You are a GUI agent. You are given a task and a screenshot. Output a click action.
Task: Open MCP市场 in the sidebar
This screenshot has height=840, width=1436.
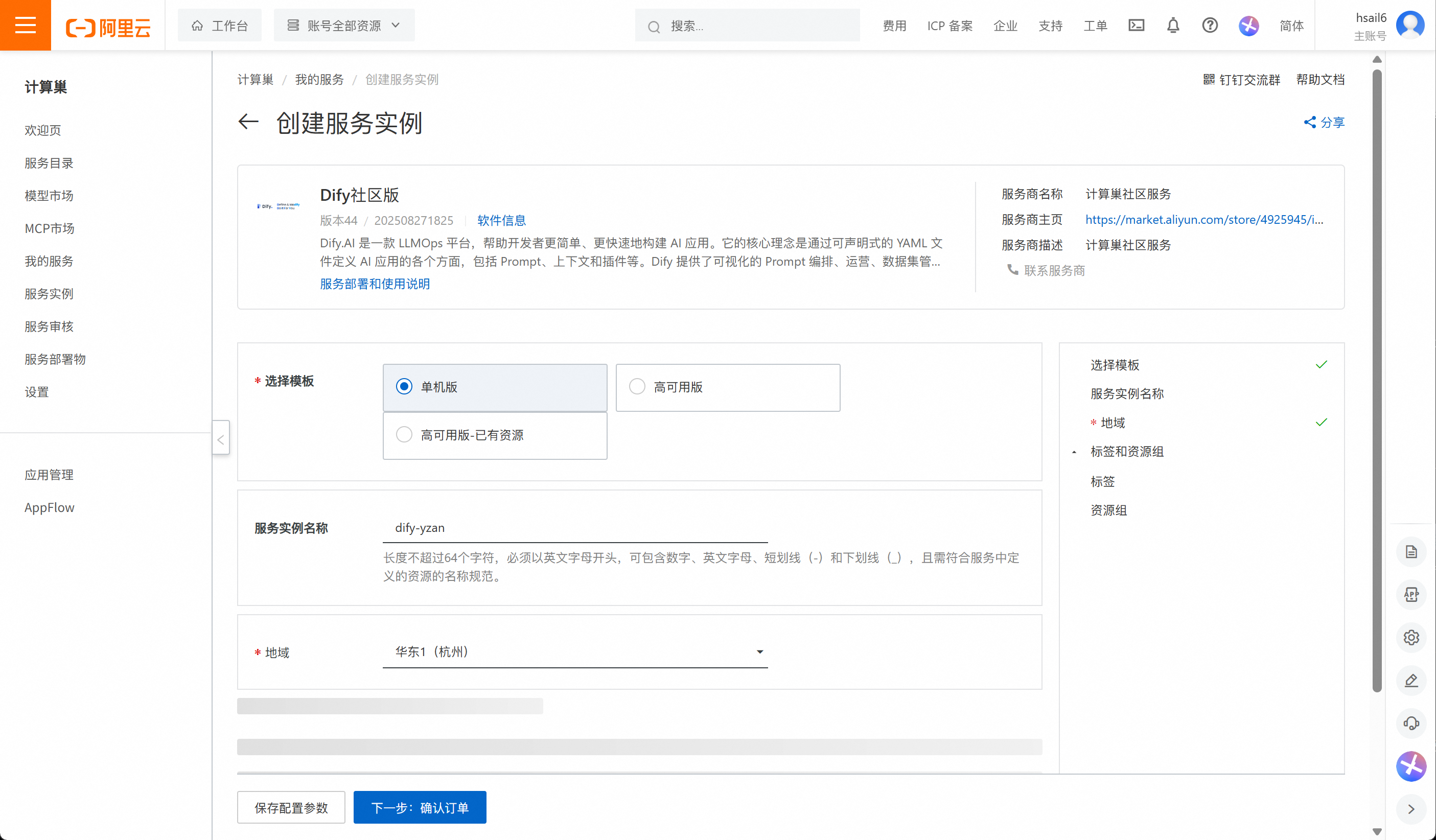[x=50, y=228]
